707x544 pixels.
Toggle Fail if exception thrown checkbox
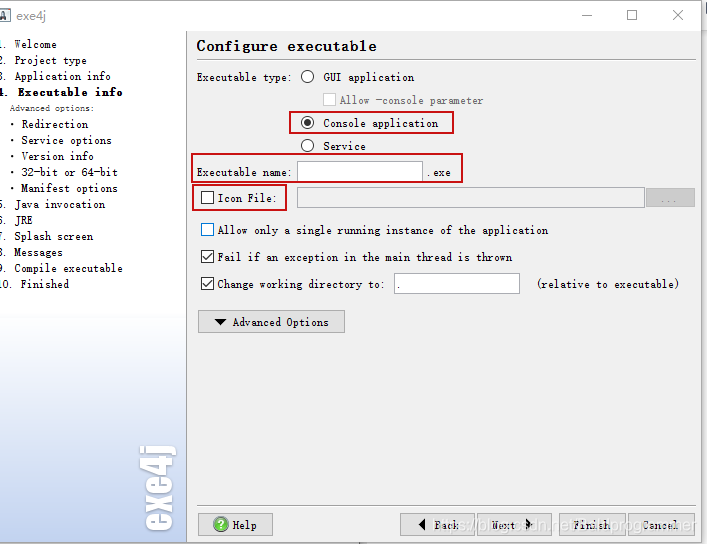(x=207, y=257)
